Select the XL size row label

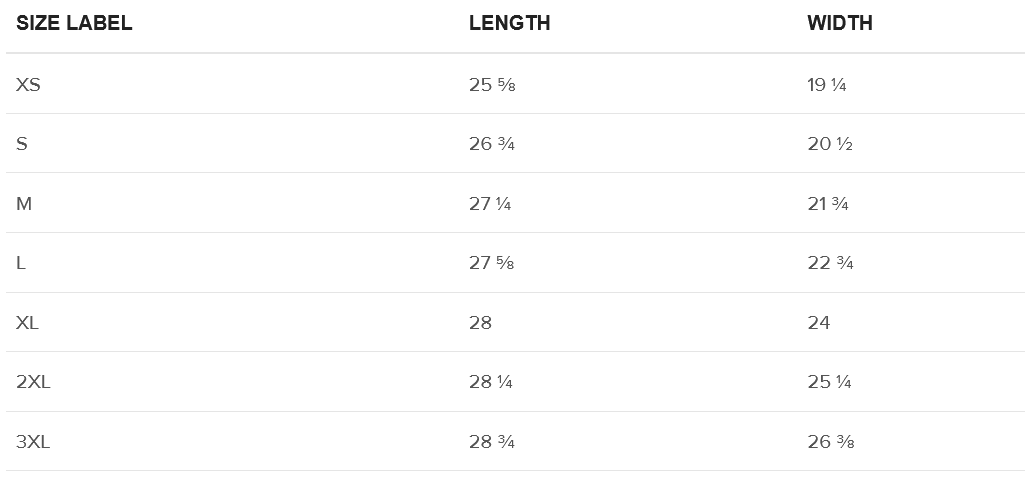[27, 323]
